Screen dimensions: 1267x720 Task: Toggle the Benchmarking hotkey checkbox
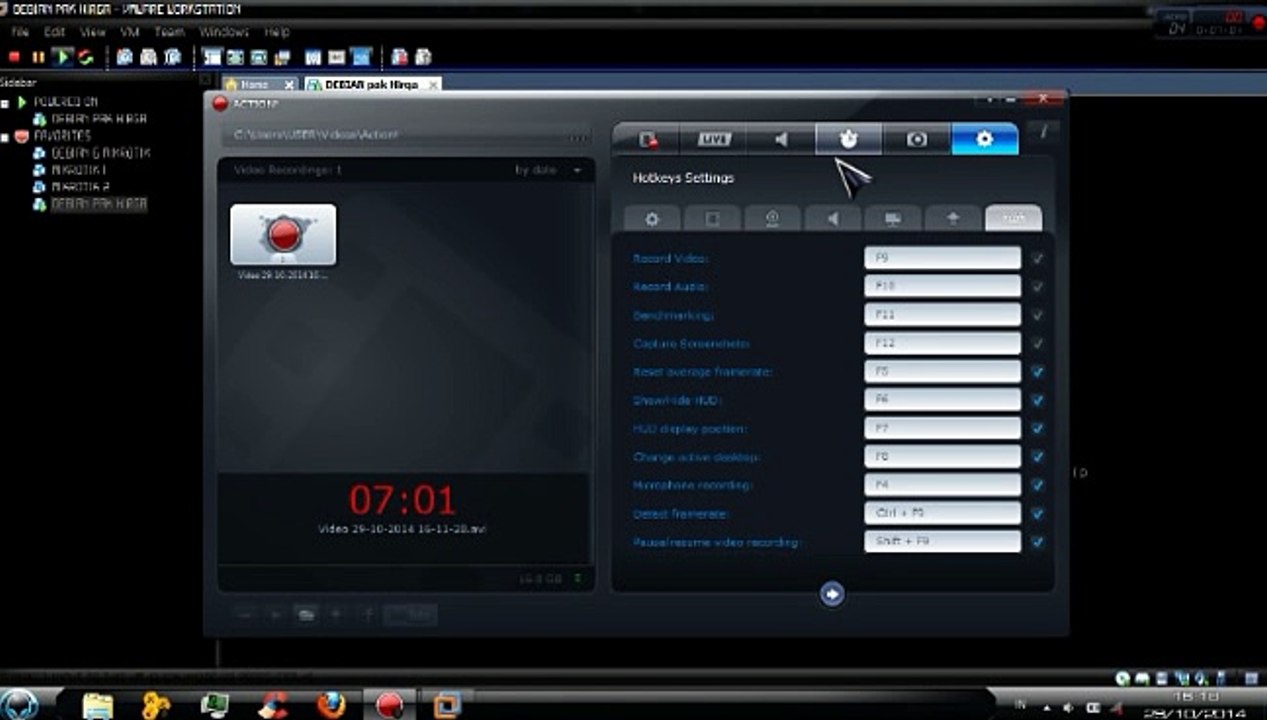[x=1038, y=314]
